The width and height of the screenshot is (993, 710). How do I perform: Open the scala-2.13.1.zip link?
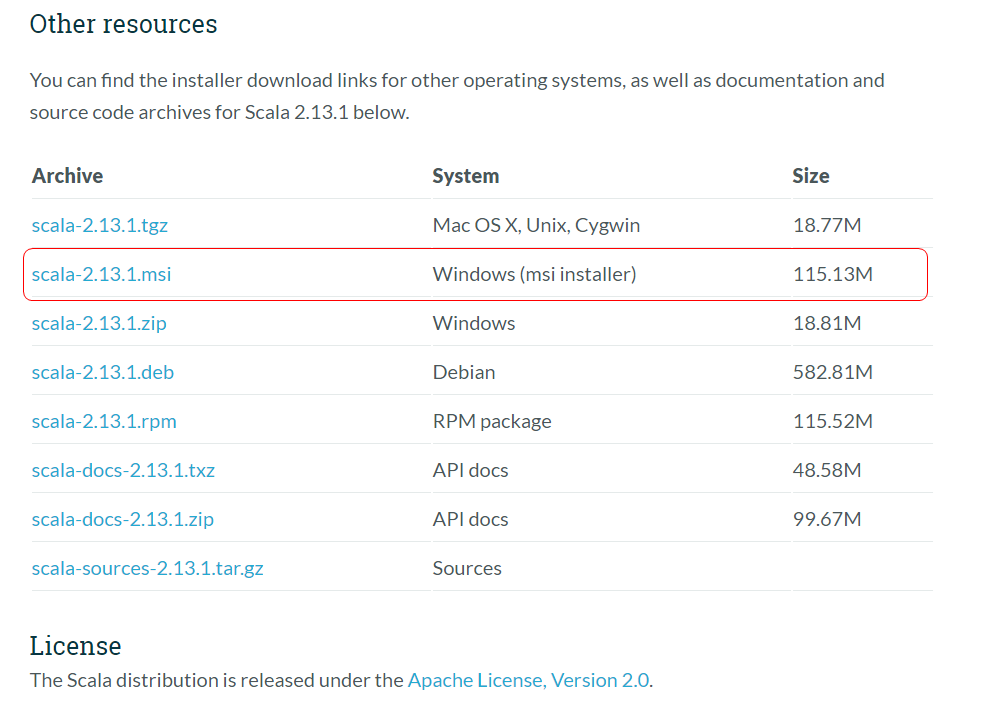(x=99, y=324)
